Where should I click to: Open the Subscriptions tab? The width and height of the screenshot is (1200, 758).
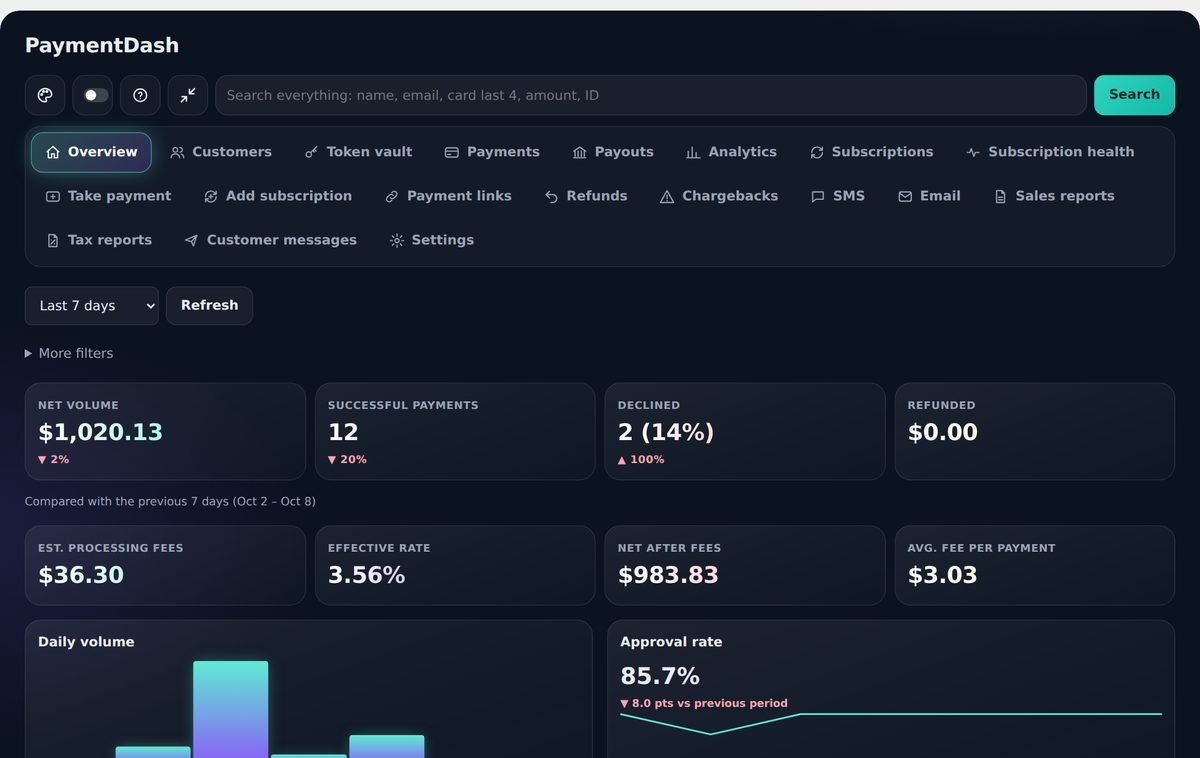coord(872,152)
